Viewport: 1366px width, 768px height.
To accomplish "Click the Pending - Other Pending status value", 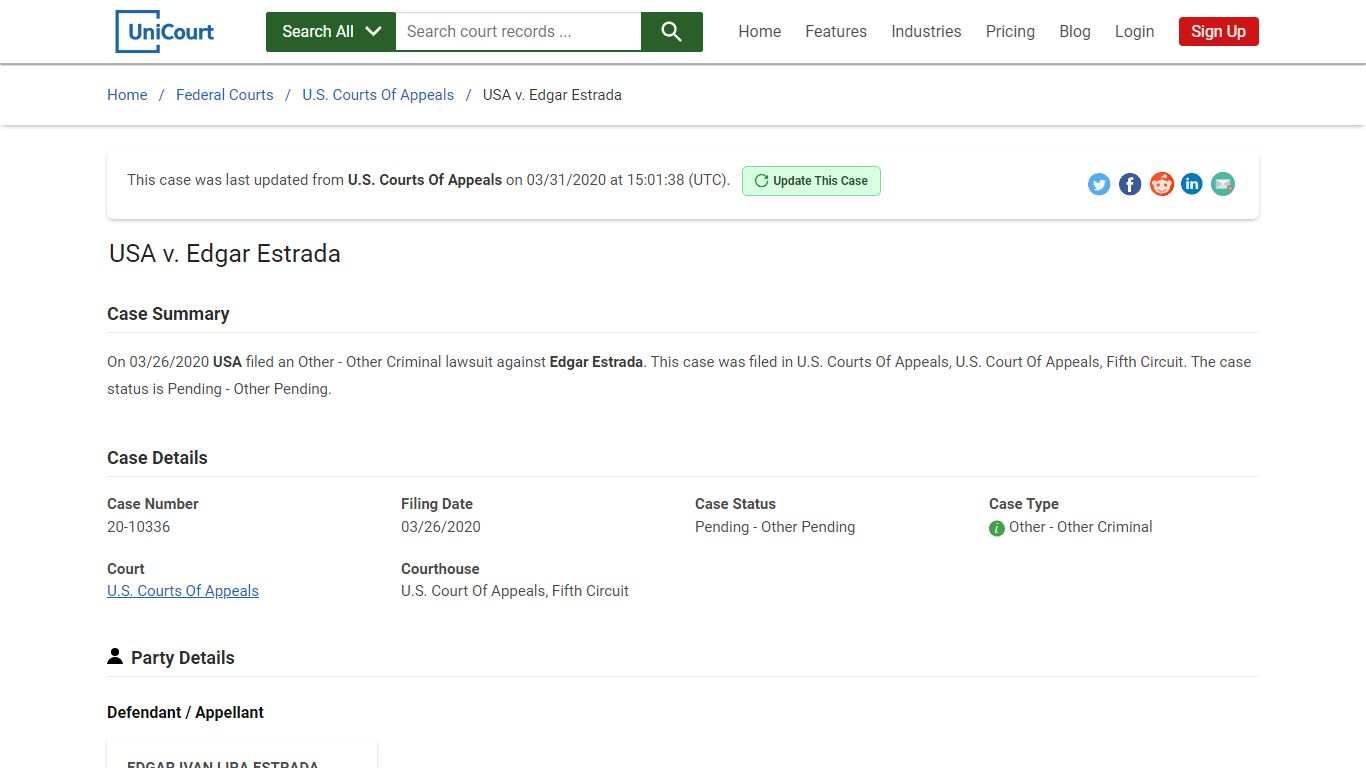I will point(775,527).
